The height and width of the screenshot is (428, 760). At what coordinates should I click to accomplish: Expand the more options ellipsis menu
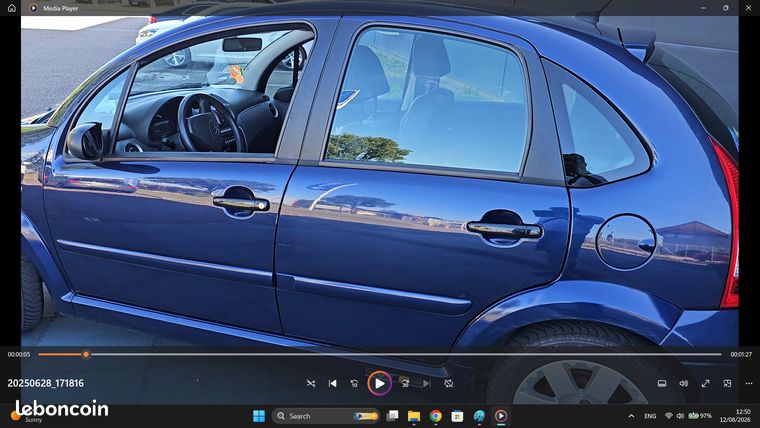749,383
